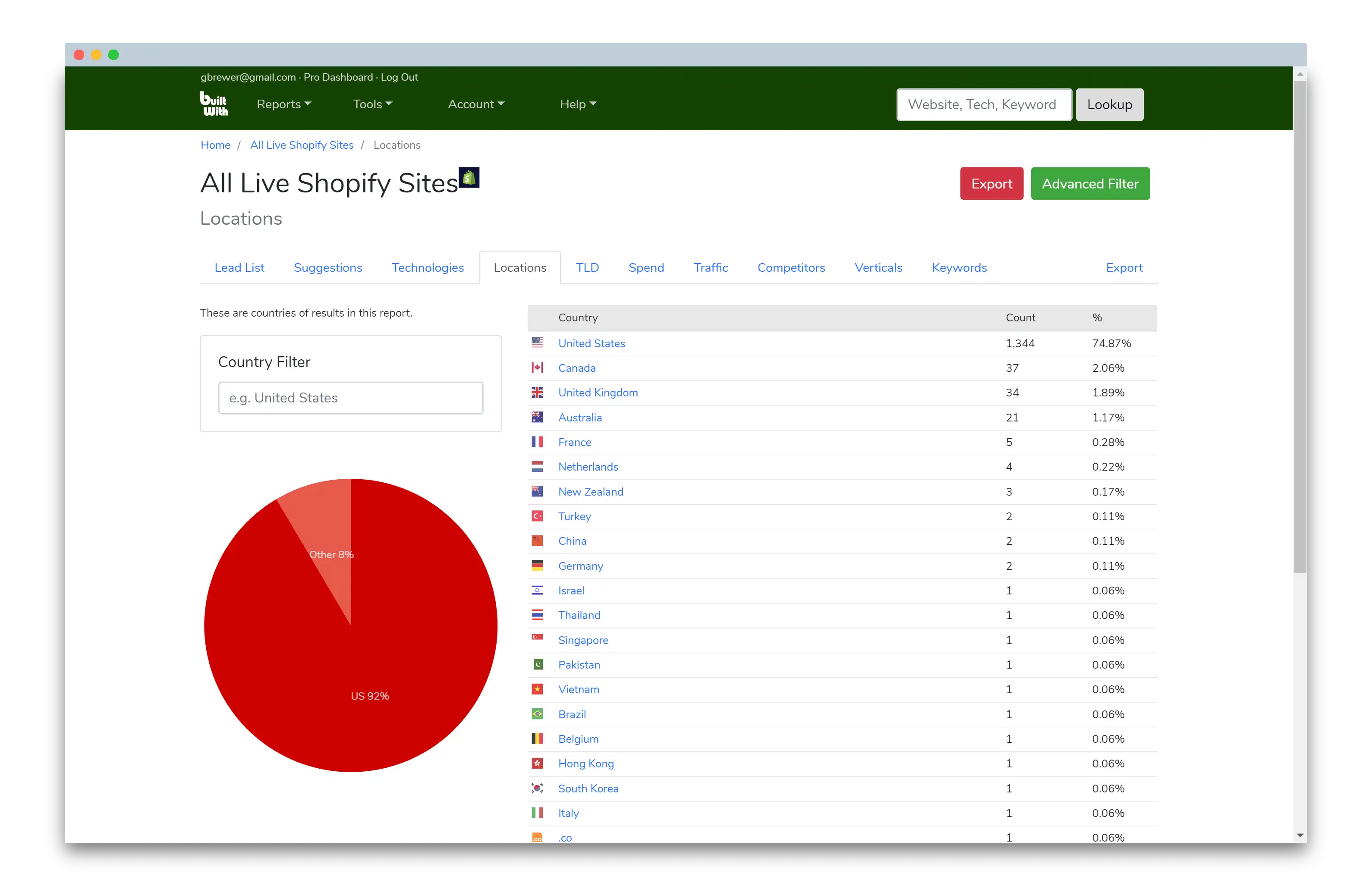
Task: Click the Hong Kong flag icon
Action: coord(537,763)
